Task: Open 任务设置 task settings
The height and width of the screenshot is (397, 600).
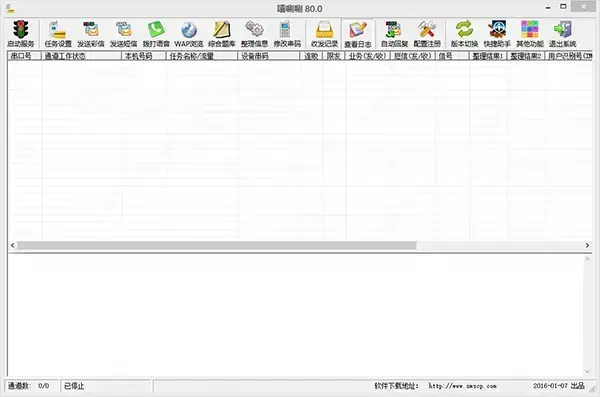Action: [58, 34]
